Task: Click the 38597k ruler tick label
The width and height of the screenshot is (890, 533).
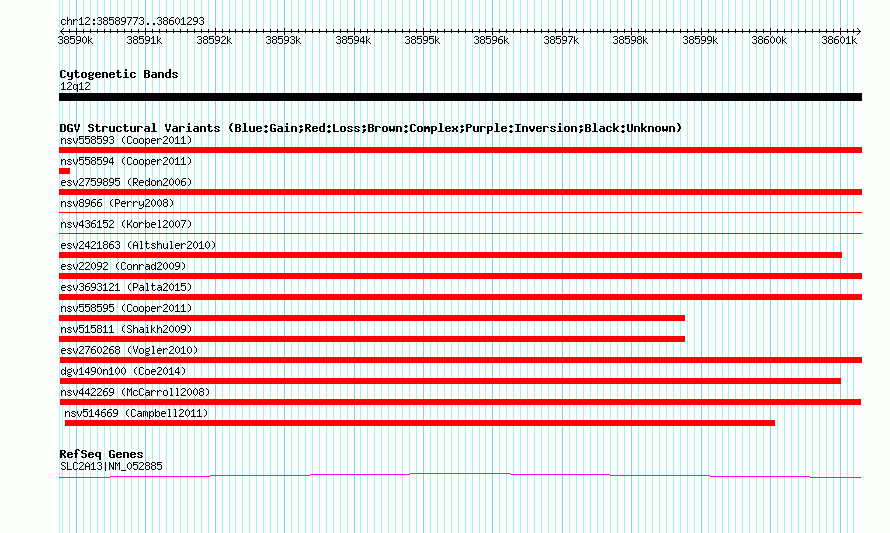Action: coord(561,40)
